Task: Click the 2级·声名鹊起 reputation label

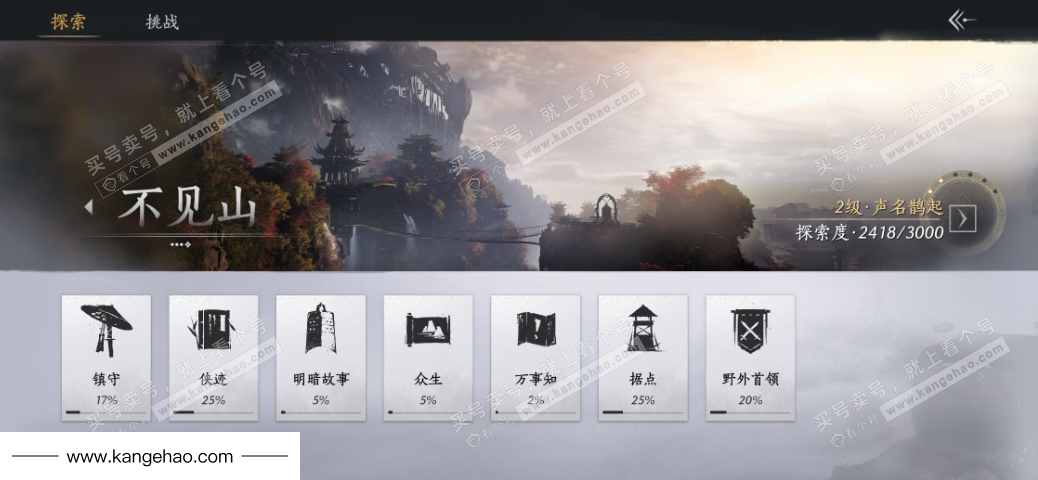Action: pos(888,207)
